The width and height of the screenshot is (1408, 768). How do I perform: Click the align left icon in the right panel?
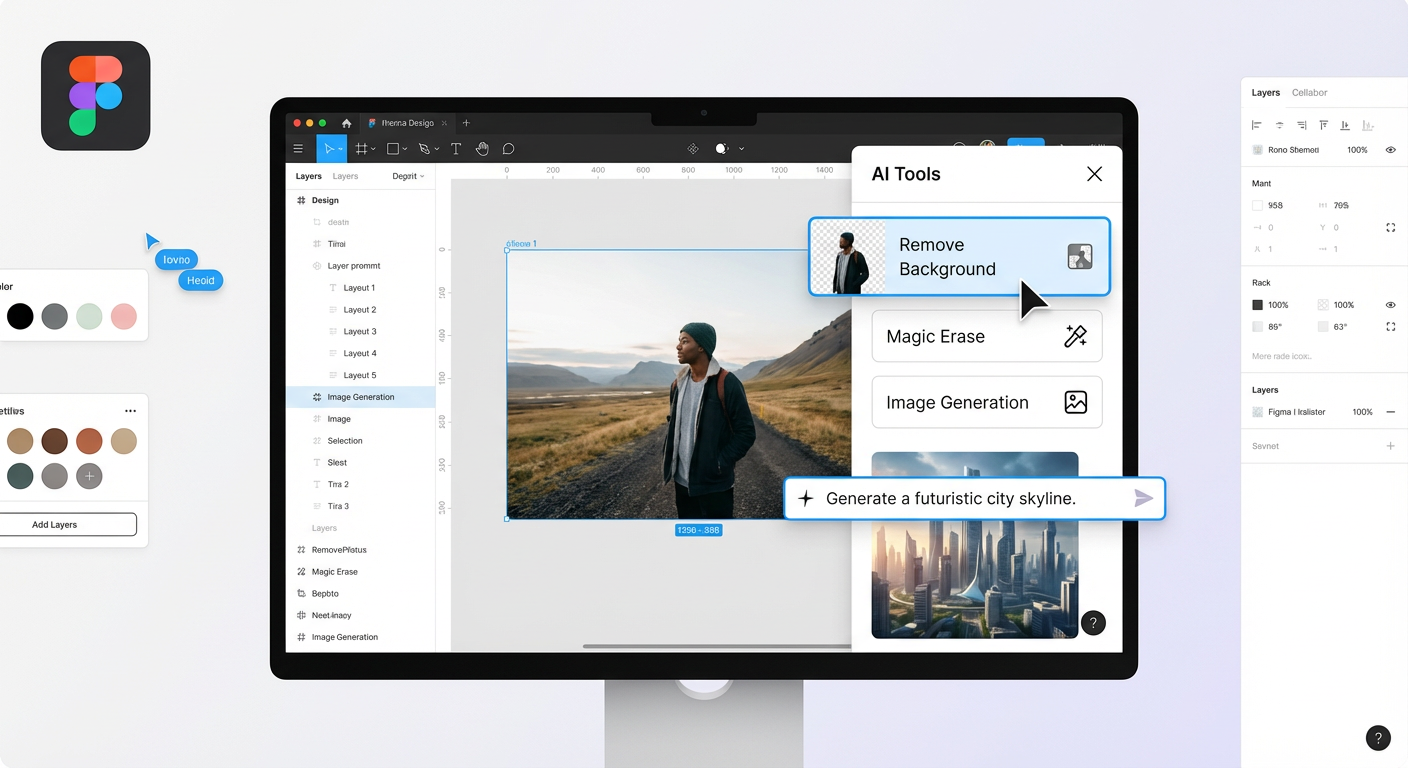coord(1257,125)
